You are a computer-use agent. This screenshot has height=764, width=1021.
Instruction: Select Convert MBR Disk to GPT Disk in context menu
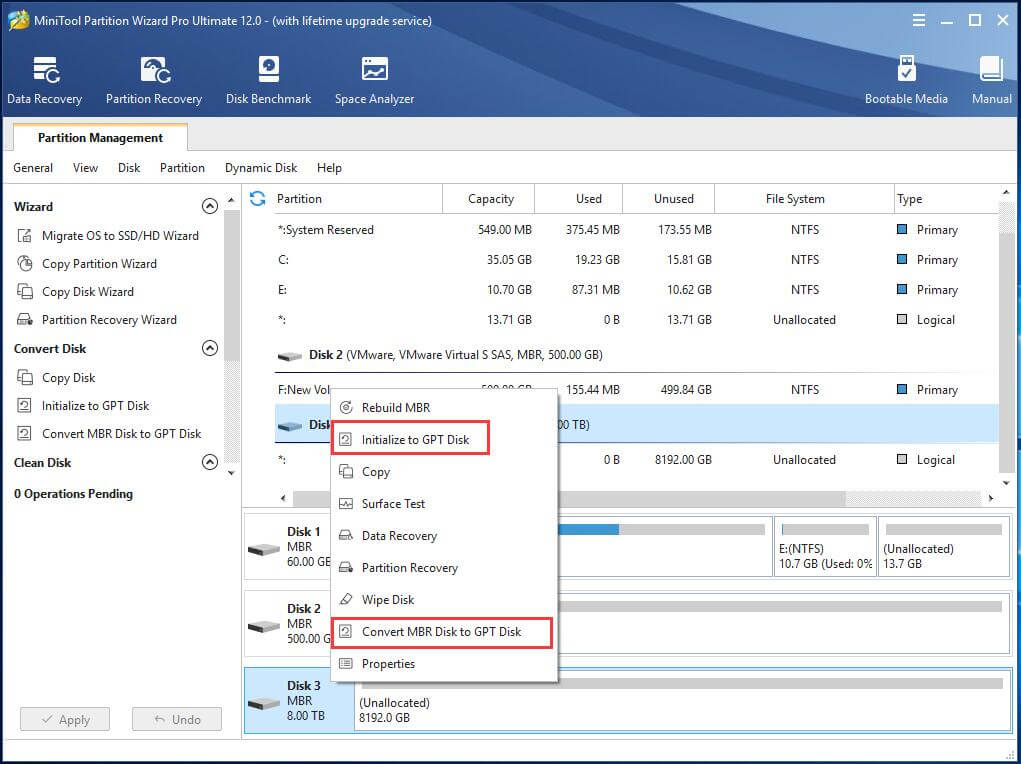click(444, 632)
